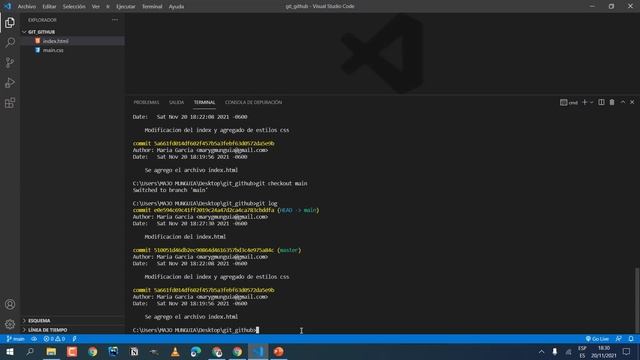
Task: Close the terminal panel
Action: coord(632,102)
